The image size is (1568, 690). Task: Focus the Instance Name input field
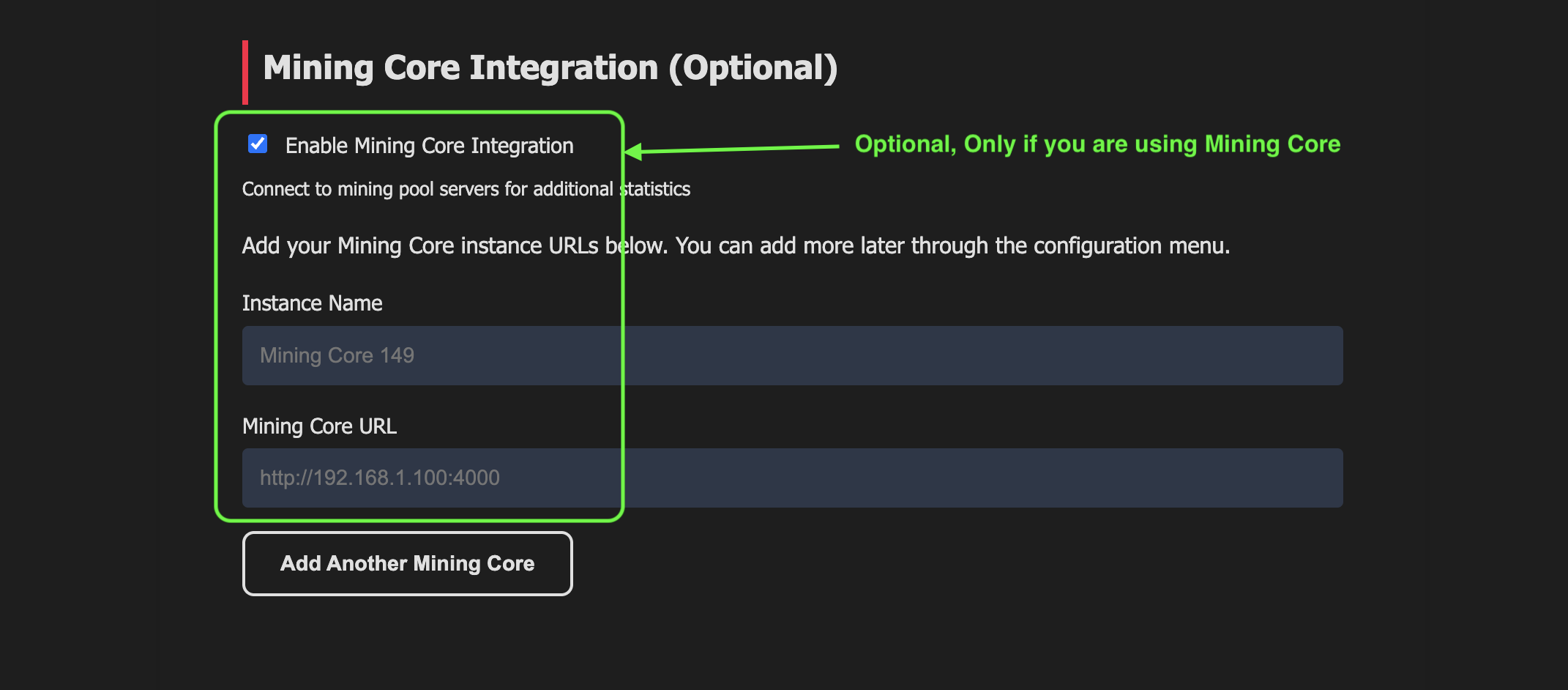[792, 355]
